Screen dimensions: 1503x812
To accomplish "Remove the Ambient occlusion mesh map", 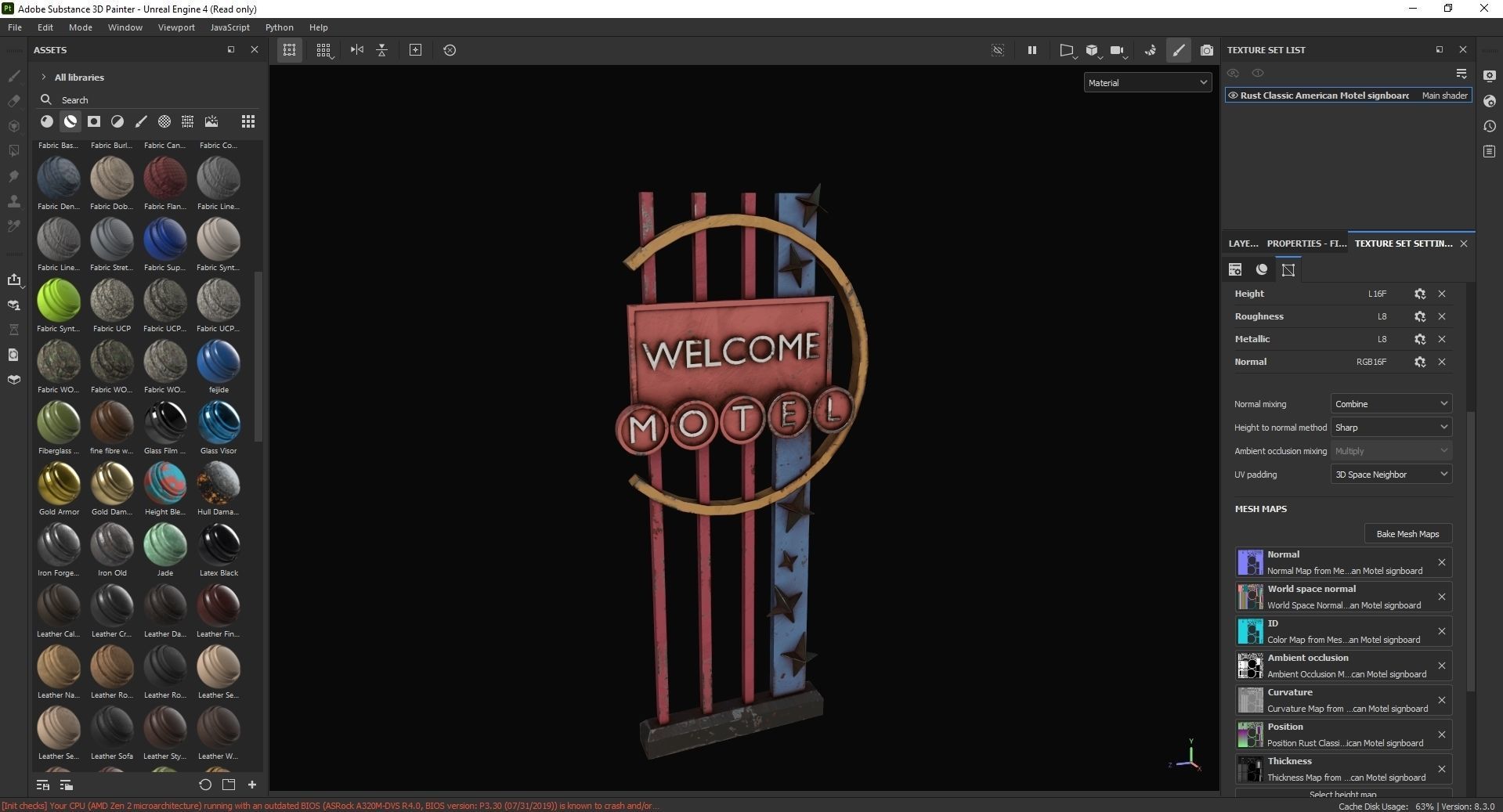I will click(x=1442, y=666).
